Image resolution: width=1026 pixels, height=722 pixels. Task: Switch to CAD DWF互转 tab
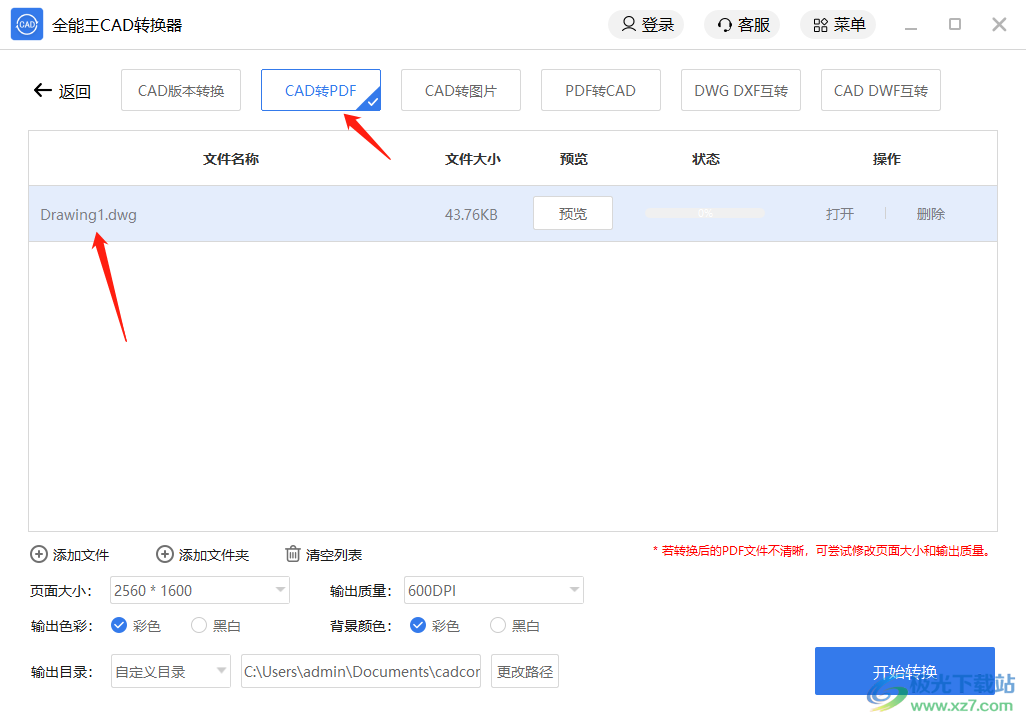881,90
